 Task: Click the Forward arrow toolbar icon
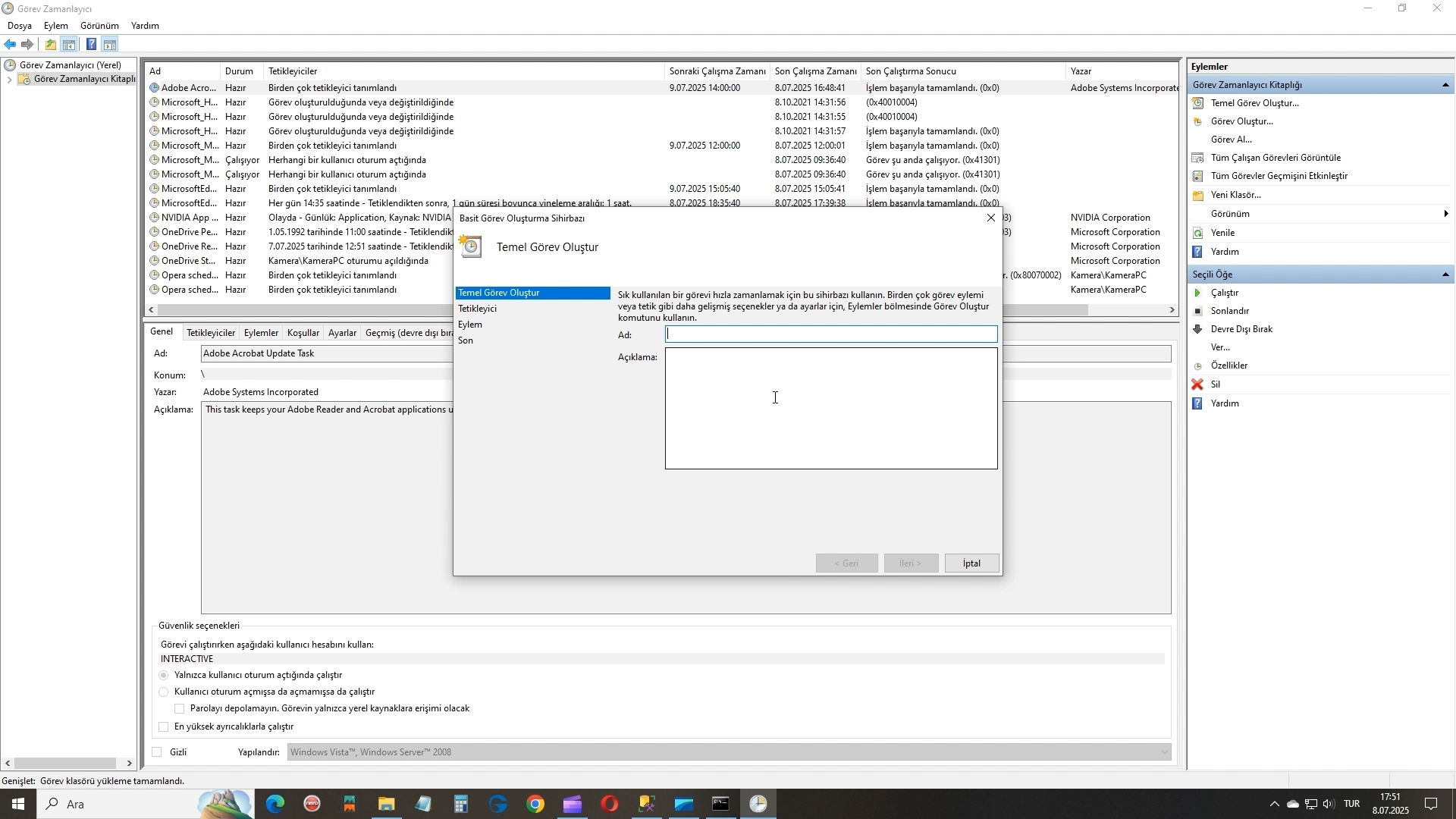[27, 44]
